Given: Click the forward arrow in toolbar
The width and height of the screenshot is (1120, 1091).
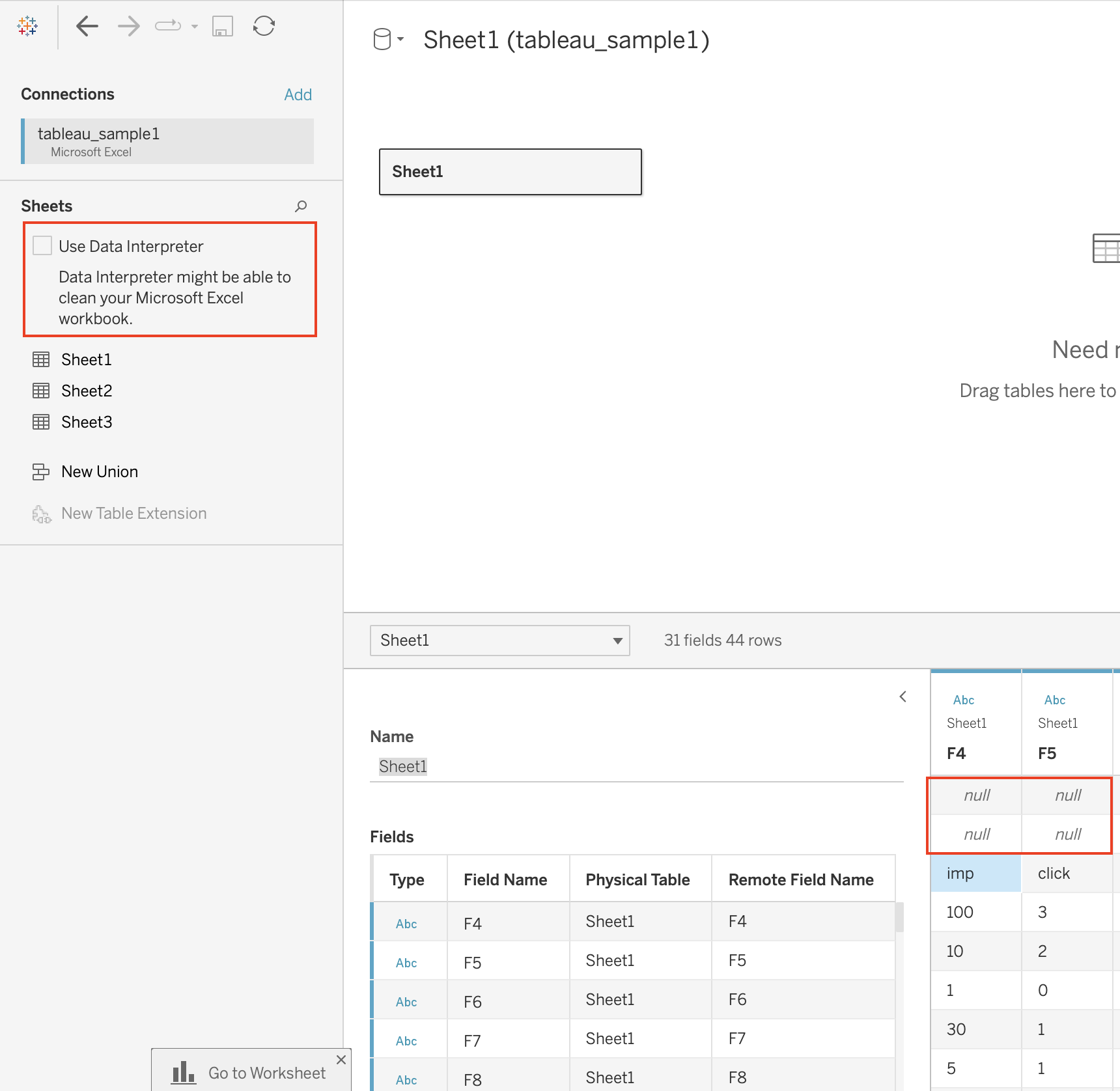Looking at the screenshot, I should tap(129, 26).
